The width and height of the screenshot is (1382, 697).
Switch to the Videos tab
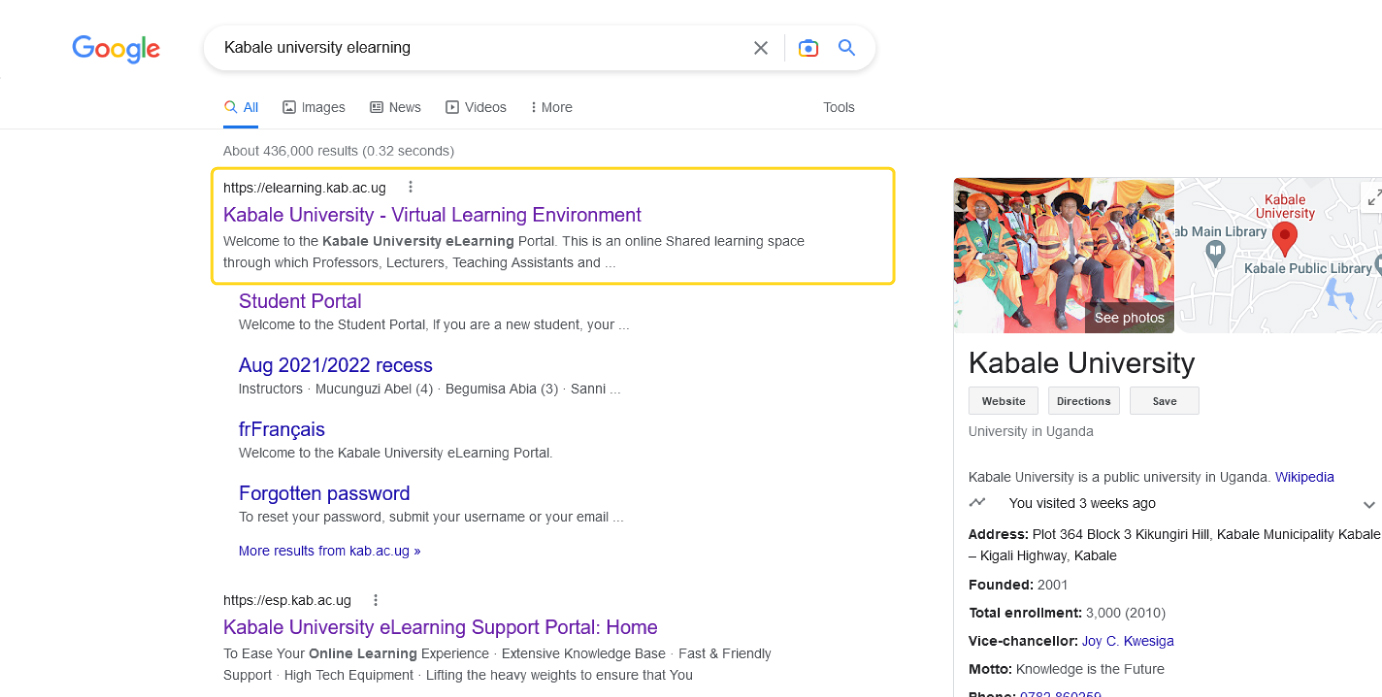[476, 107]
